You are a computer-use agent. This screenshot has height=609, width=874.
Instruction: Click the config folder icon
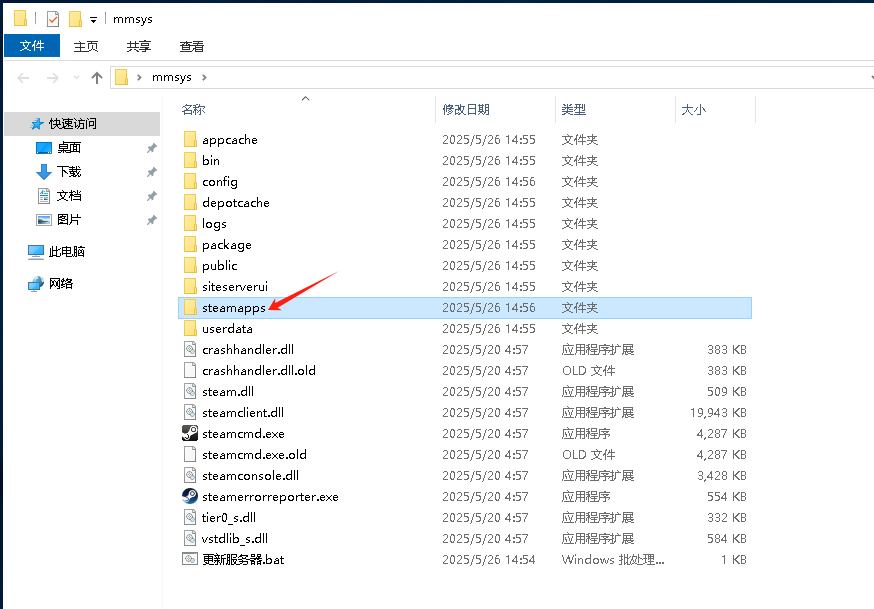point(190,182)
